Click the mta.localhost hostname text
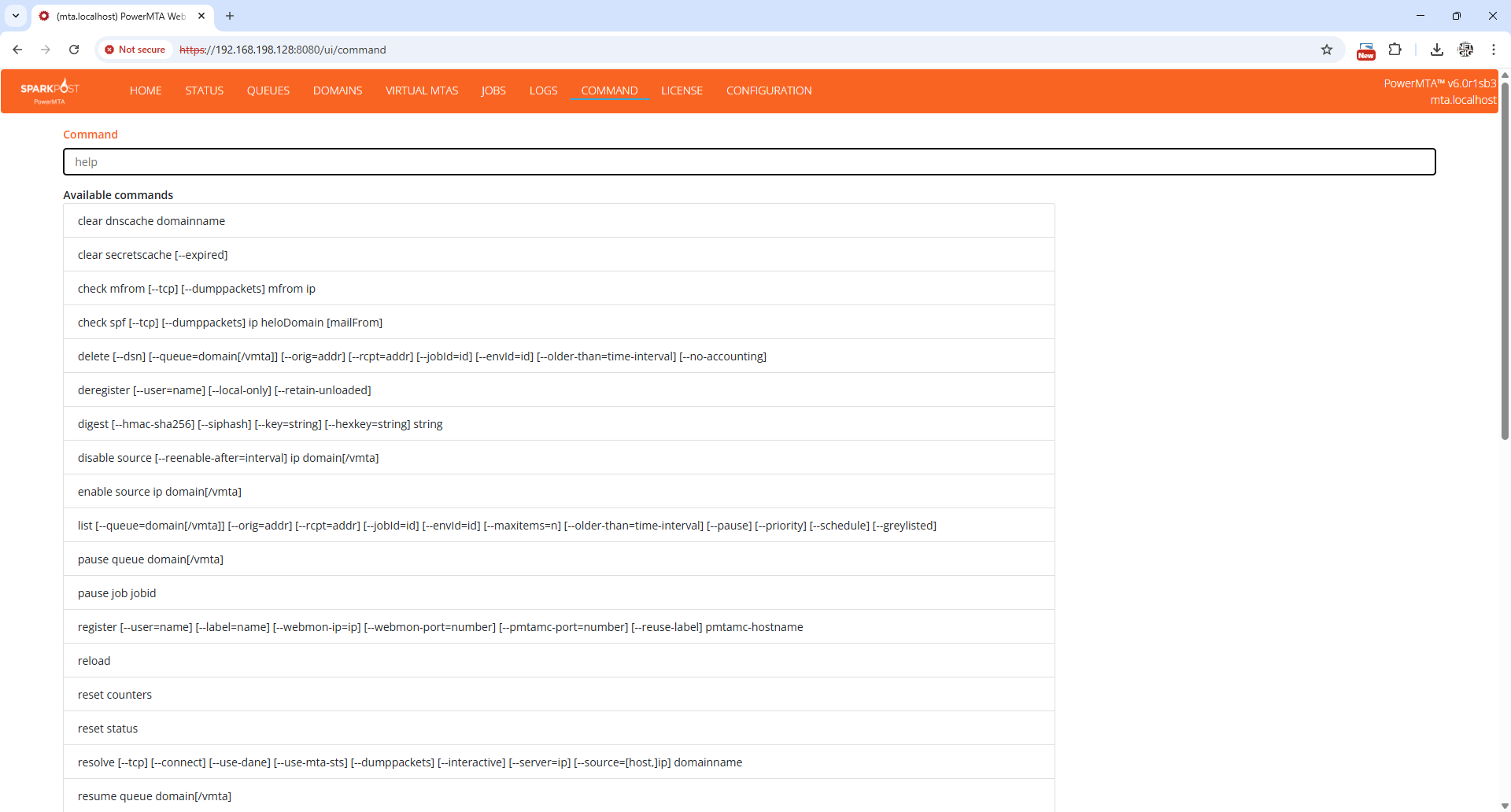Screen dimensions: 1511x812 pos(1463,100)
